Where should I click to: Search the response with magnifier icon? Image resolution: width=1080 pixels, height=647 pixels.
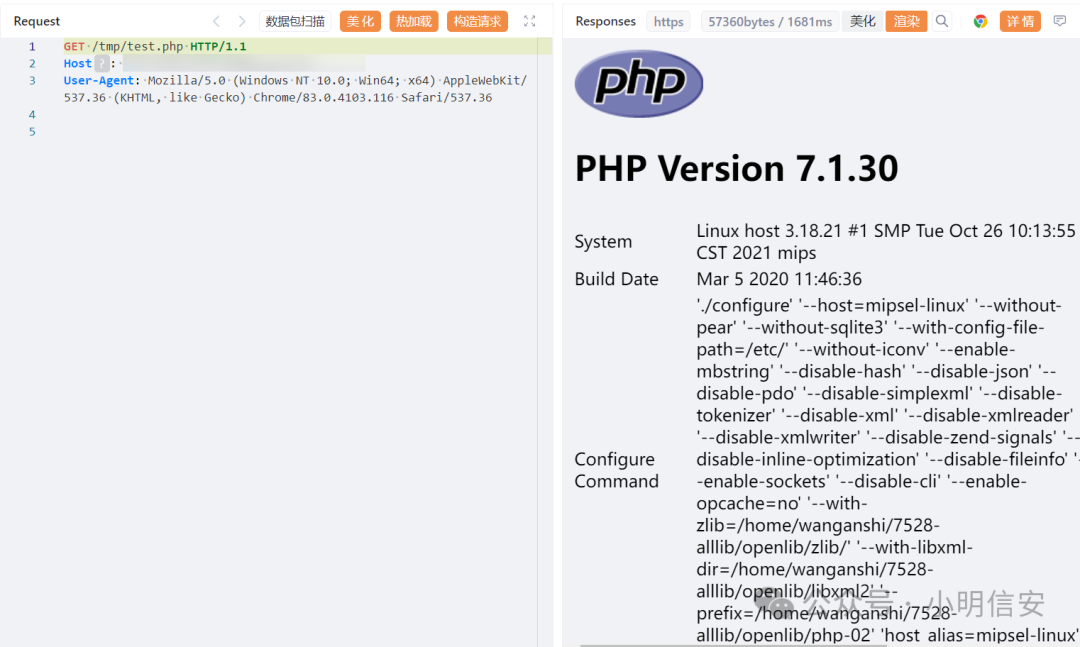click(x=942, y=21)
